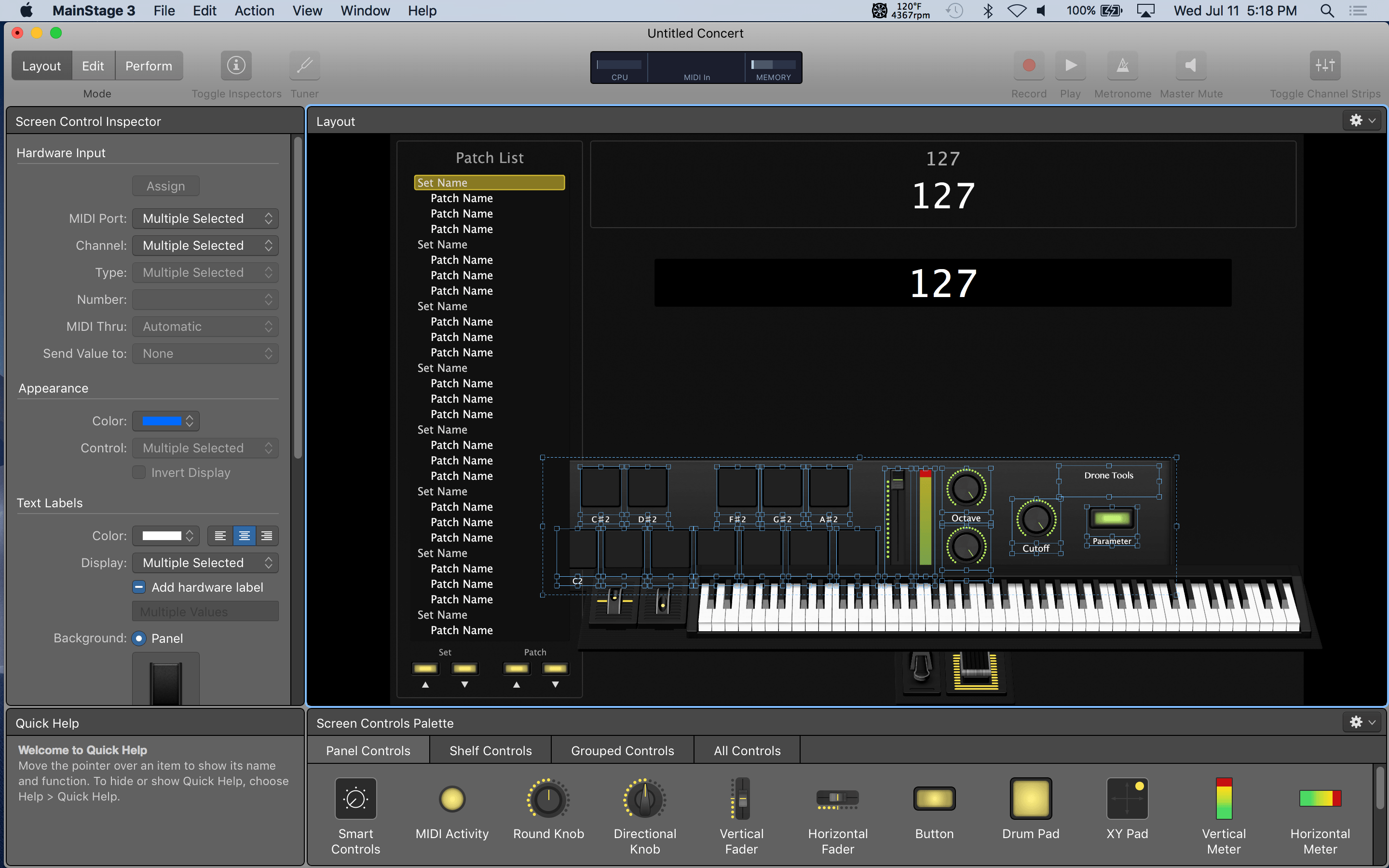1389x868 pixels.
Task: Pick the Directional Knob control
Action: [644, 816]
